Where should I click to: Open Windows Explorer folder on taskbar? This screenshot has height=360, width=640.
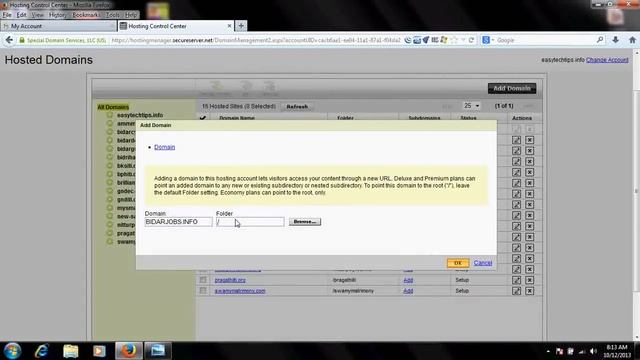(x=71, y=351)
